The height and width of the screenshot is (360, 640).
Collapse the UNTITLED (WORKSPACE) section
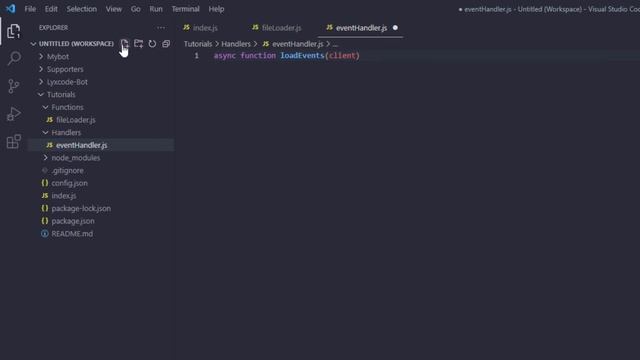click(33, 44)
